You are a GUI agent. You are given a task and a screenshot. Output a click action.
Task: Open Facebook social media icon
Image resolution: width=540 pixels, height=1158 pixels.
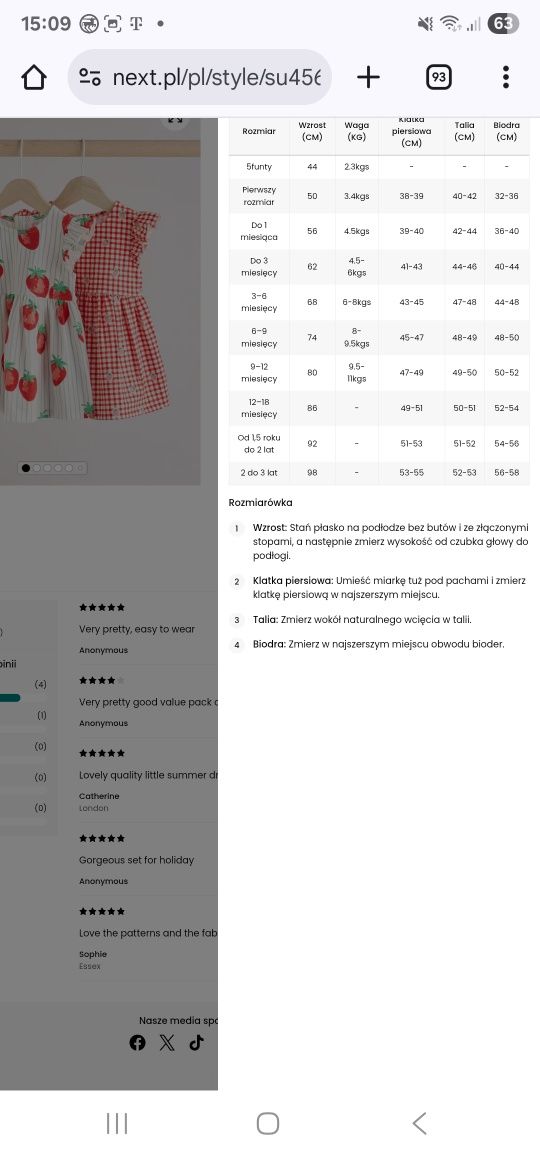(x=137, y=1042)
